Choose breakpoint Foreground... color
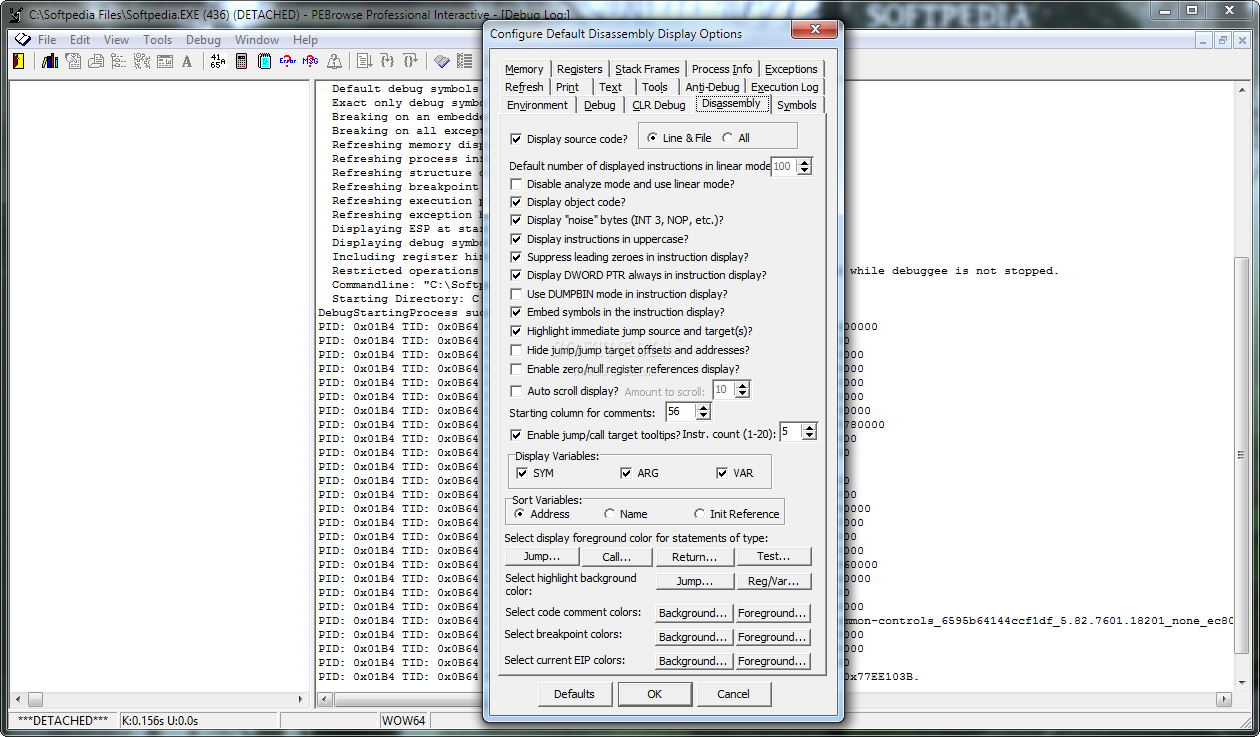Viewport: 1260px width, 737px height. [x=773, y=637]
